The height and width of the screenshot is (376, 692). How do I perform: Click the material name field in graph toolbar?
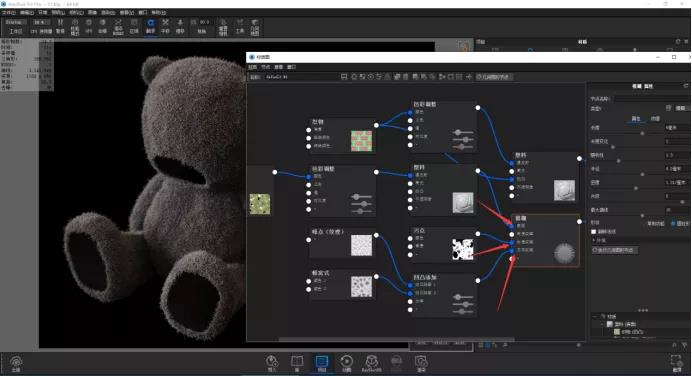302,77
